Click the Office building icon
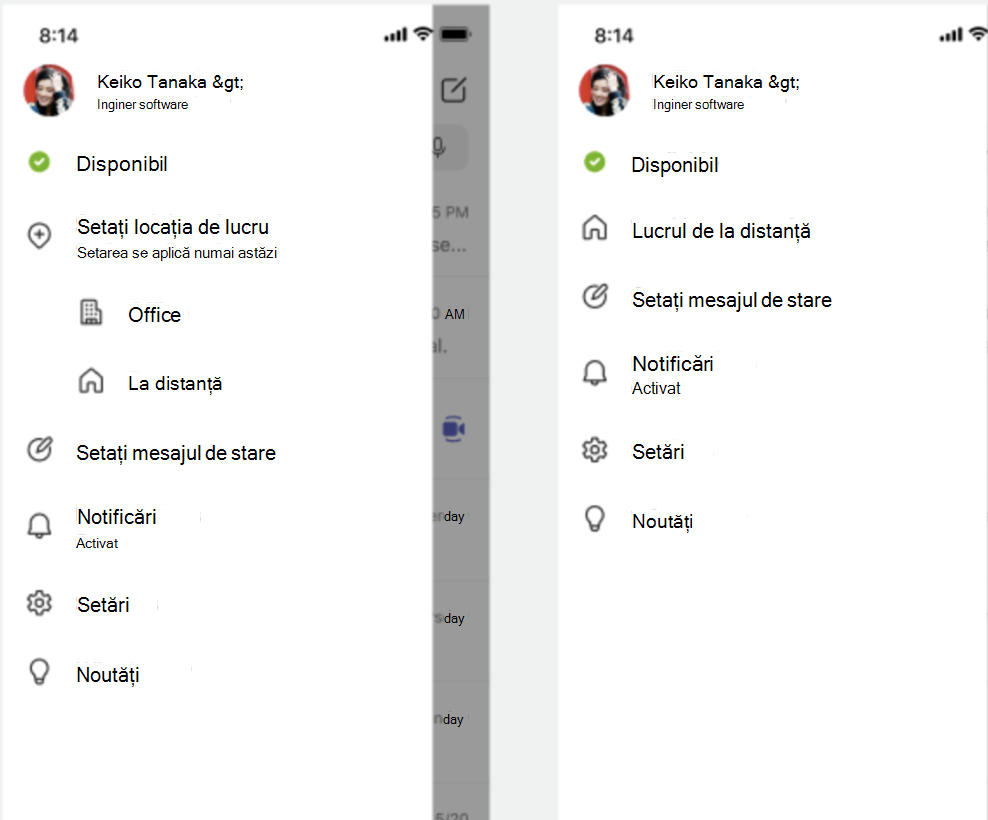This screenshot has width=988, height=820. tap(91, 313)
